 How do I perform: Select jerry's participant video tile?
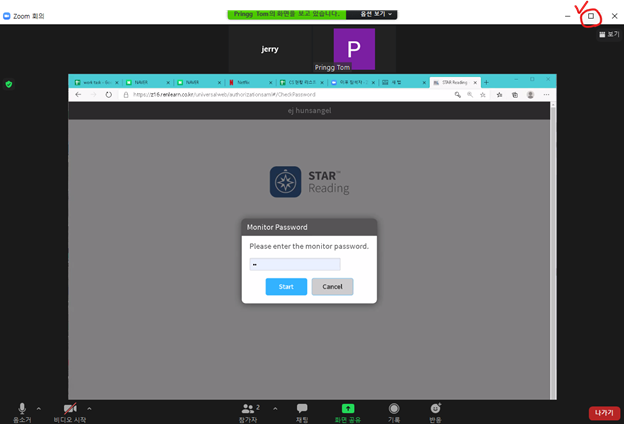point(270,49)
